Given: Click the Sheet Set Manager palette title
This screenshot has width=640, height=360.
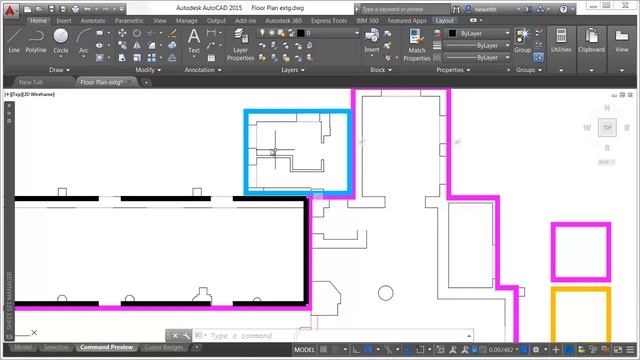Looking at the screenshot, I should 9,301.
